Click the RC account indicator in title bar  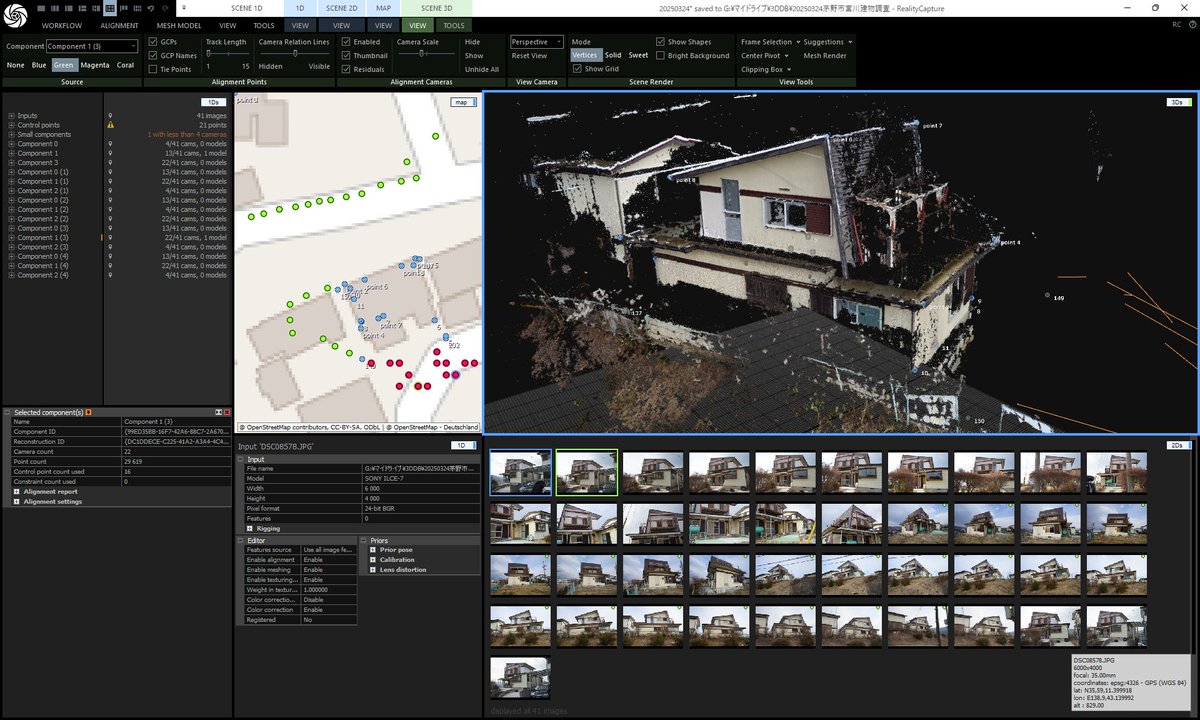(1176, 25)
